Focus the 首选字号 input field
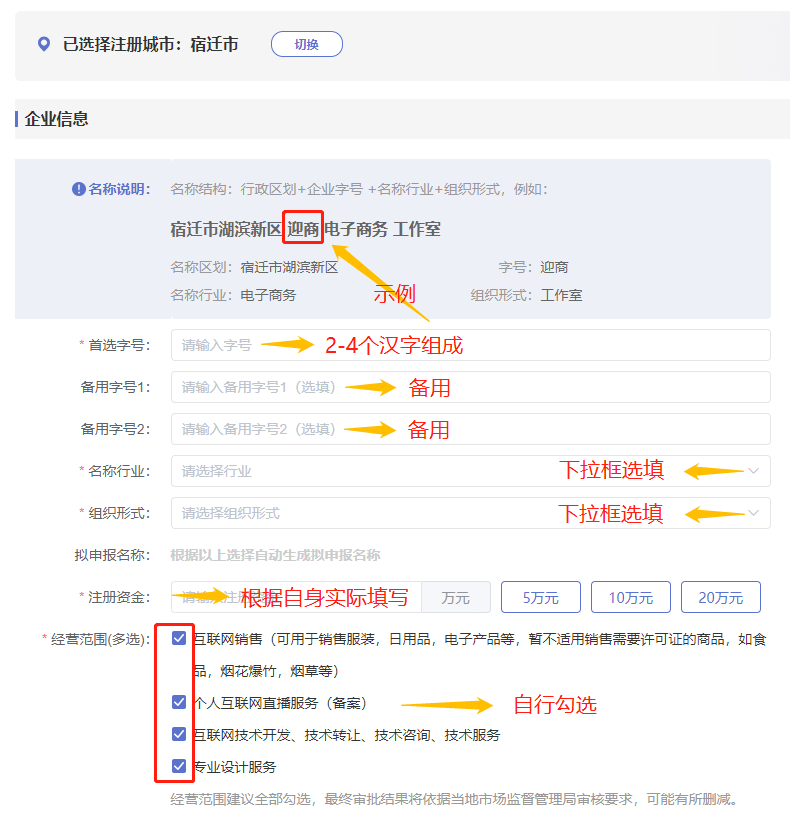The width and height of the screenshot is (790, 833). point(470,345)
